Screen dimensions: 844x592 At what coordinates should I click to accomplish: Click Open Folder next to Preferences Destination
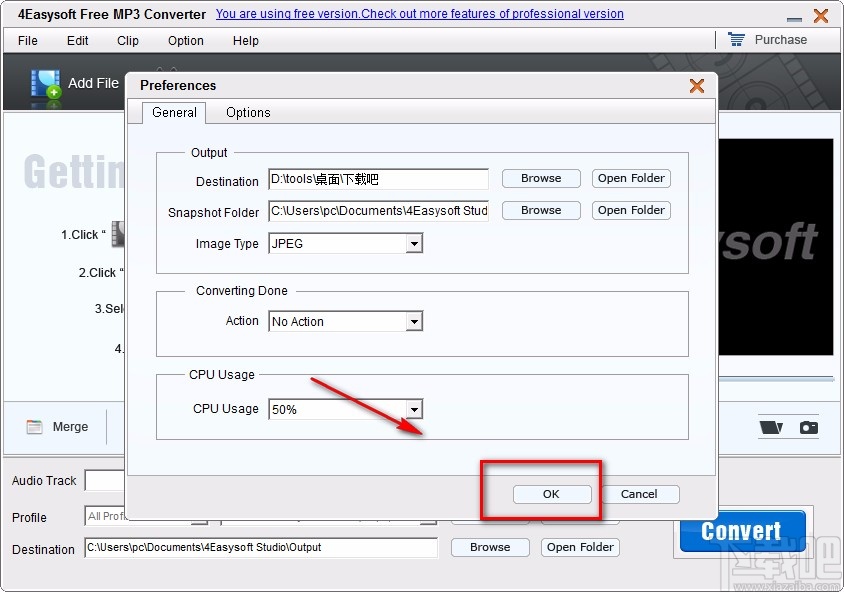pyautogui.click(x=631, y=178)
